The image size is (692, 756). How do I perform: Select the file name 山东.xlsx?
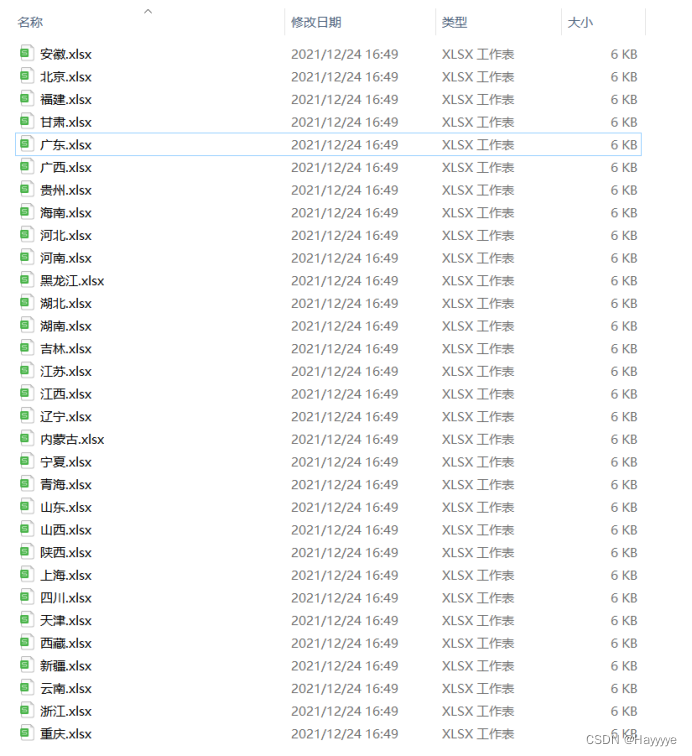[66, 507]
